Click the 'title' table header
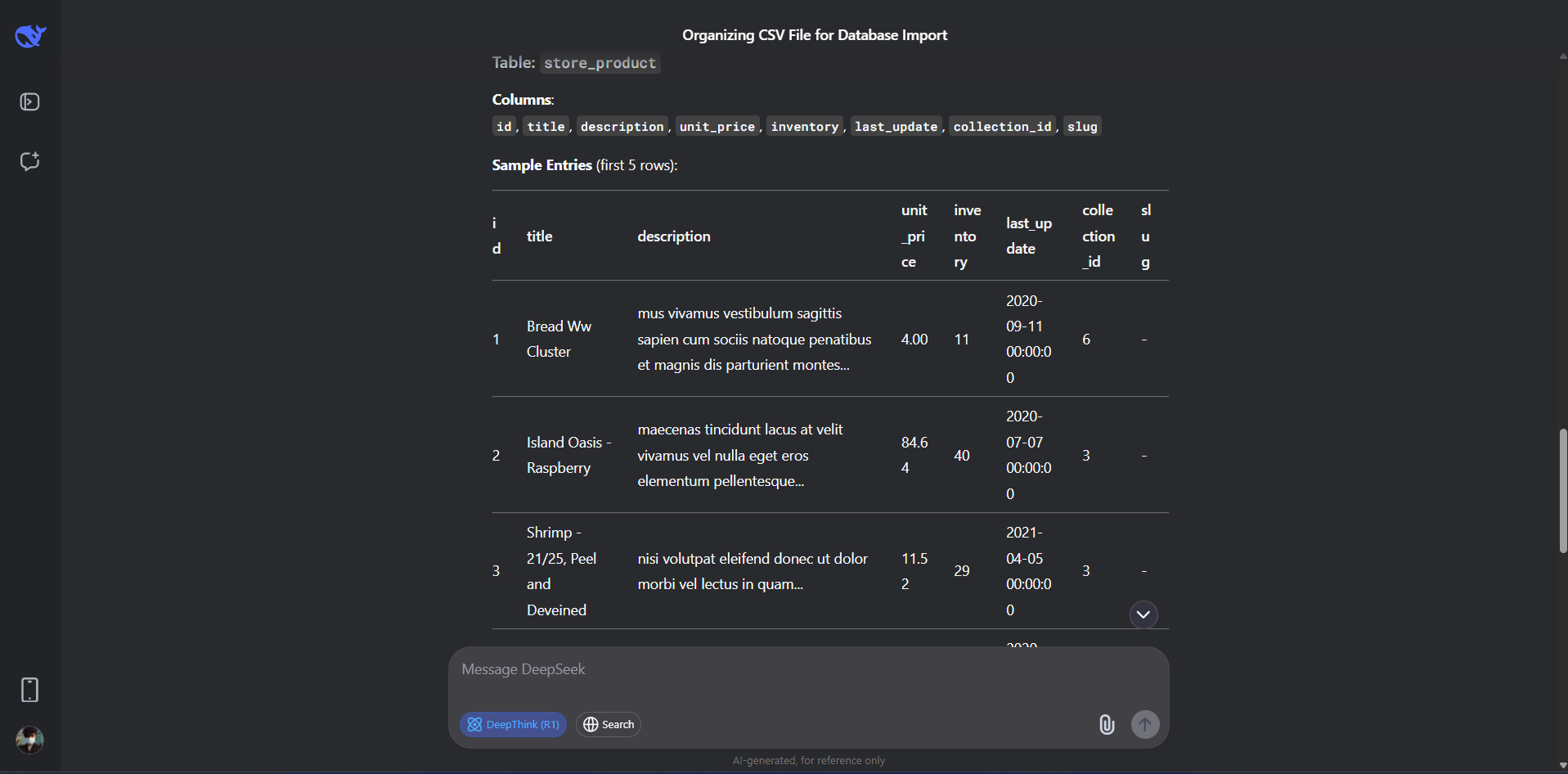 point(540,236)
